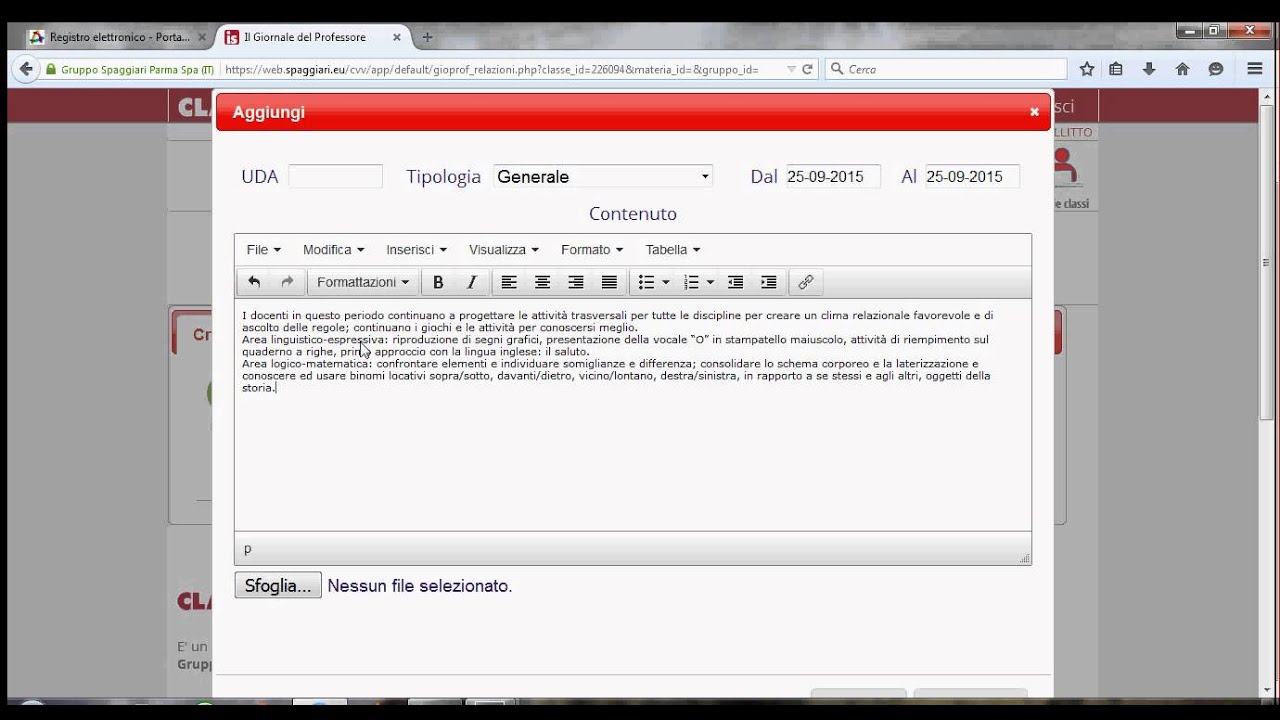Click inside the Contenuto text editor area
The height and width of the screenshot is (720, 1280).
tap(633, 414)
